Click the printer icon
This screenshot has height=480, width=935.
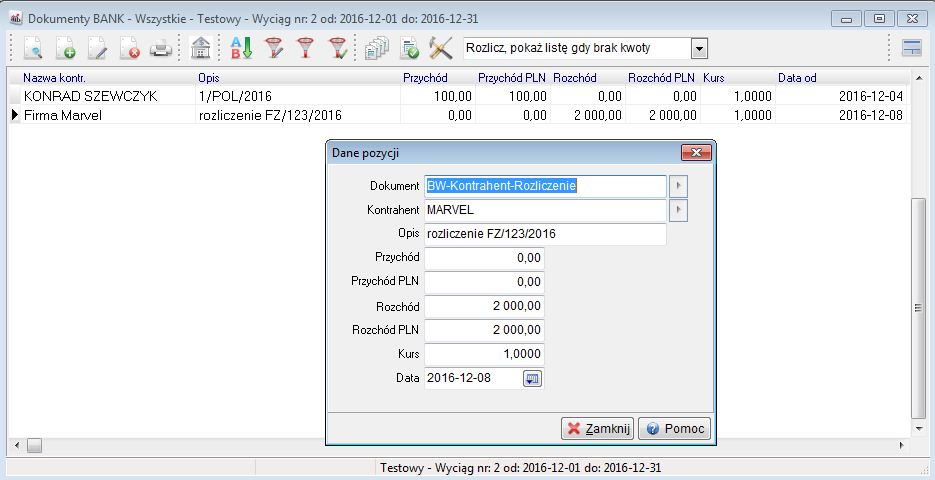[x=160, y=48]
